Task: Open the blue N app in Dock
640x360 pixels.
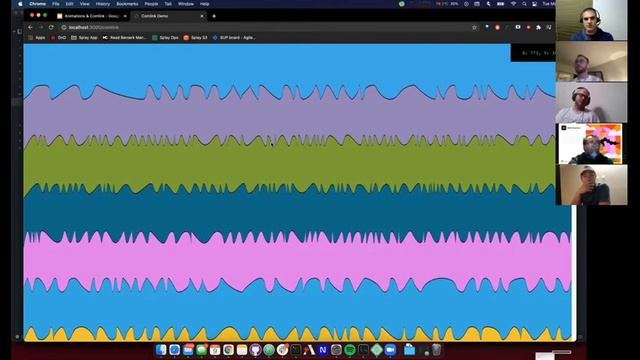Action: coord(322,350)
